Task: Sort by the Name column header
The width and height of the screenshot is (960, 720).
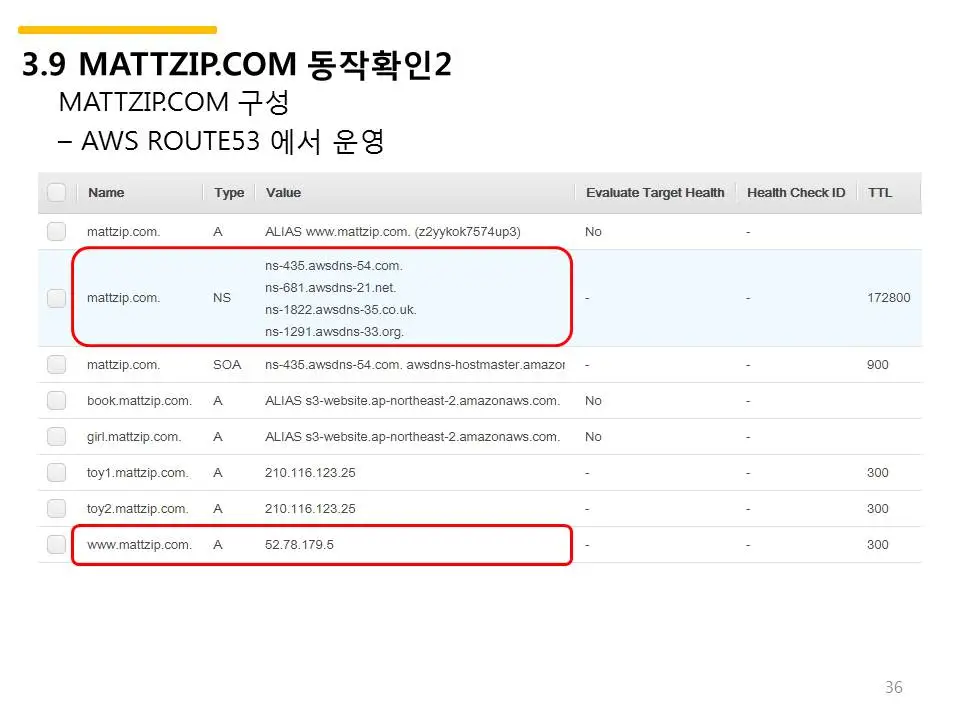Action: pos(106,193)
